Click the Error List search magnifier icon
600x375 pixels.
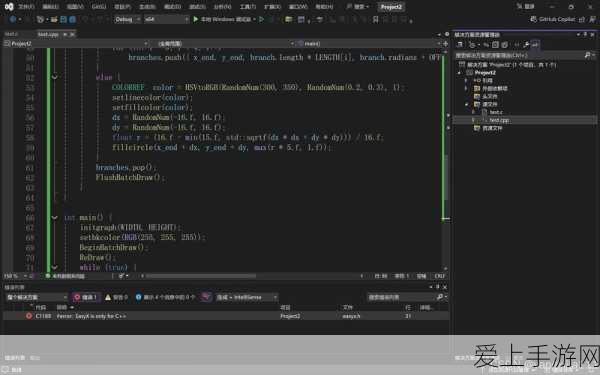tap(440, 297)
